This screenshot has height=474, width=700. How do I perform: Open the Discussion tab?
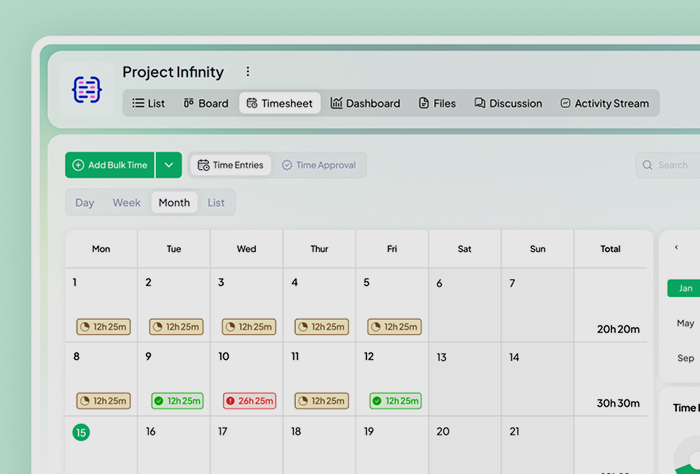coord(508,103)
